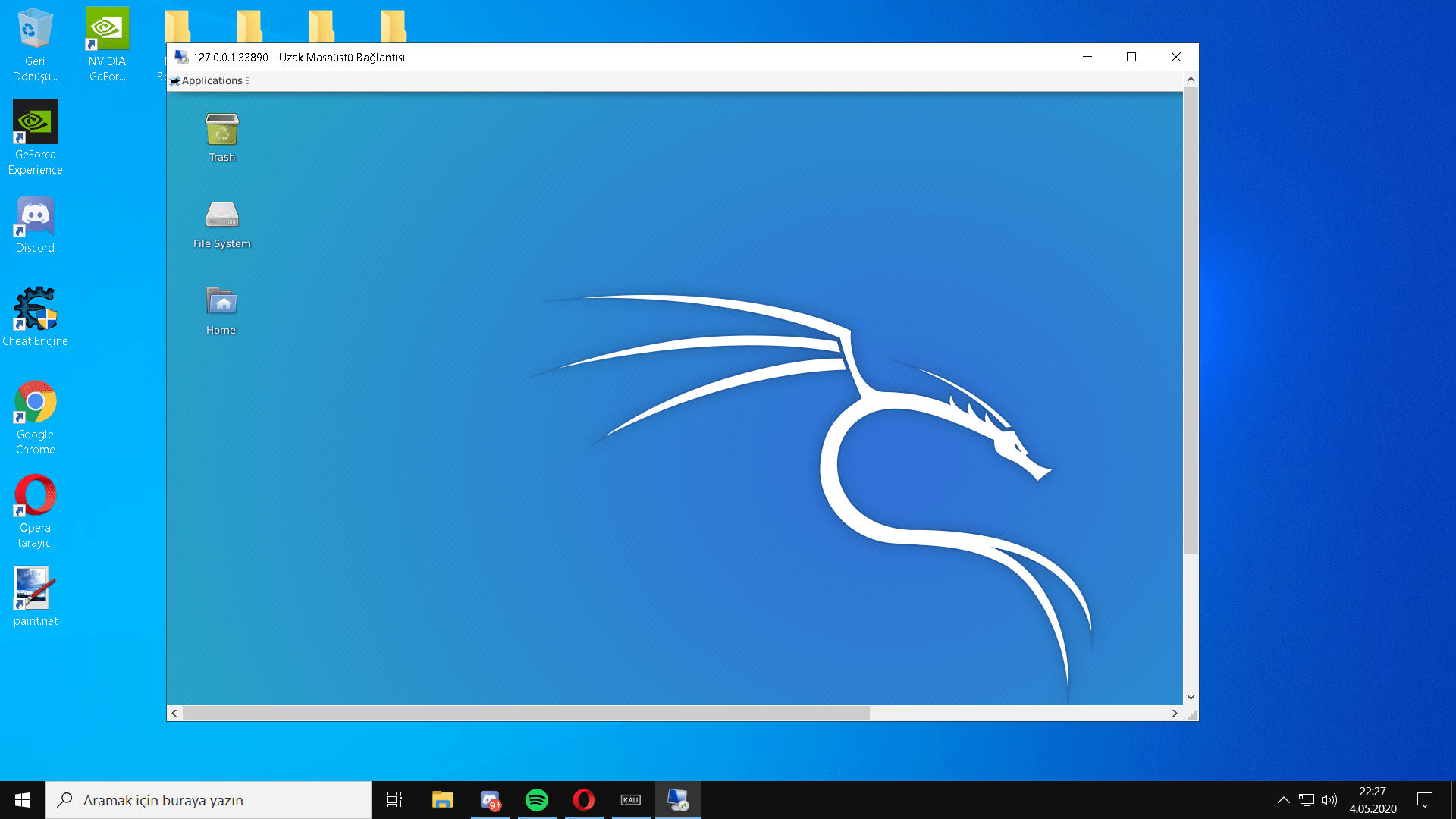Click the Opera taskbar icon

[x=583, y=800]
